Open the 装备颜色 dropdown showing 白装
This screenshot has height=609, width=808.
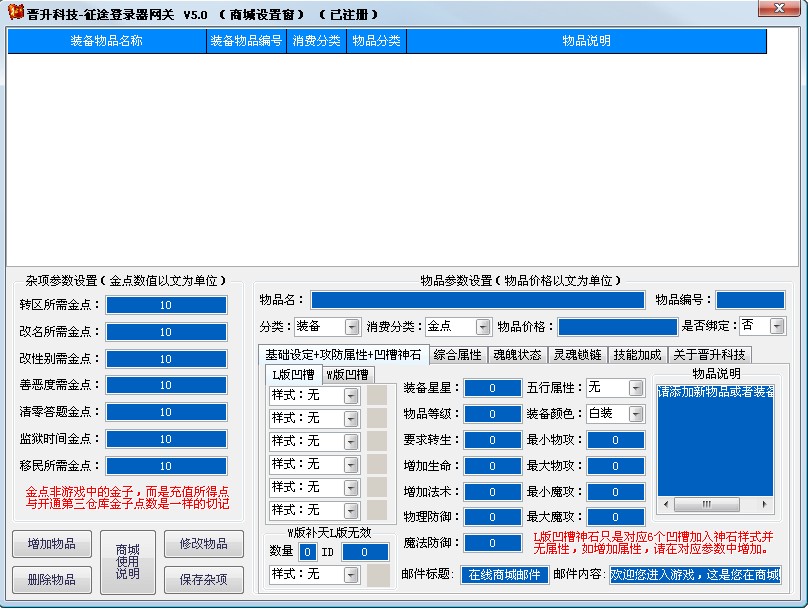tap(636, 414)
